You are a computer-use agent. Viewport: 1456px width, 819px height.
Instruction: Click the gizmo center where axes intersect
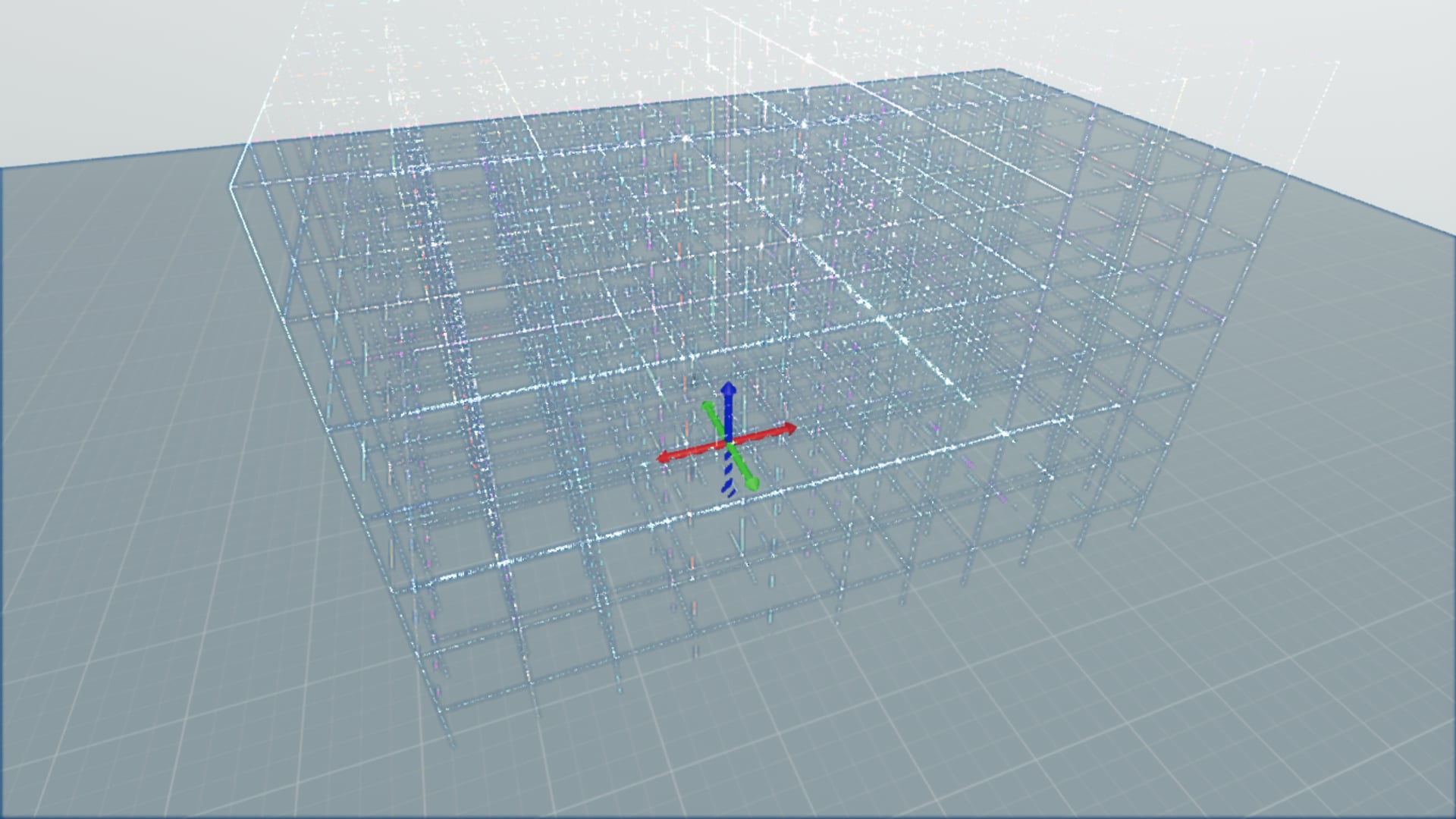click(x=727, y=442)
